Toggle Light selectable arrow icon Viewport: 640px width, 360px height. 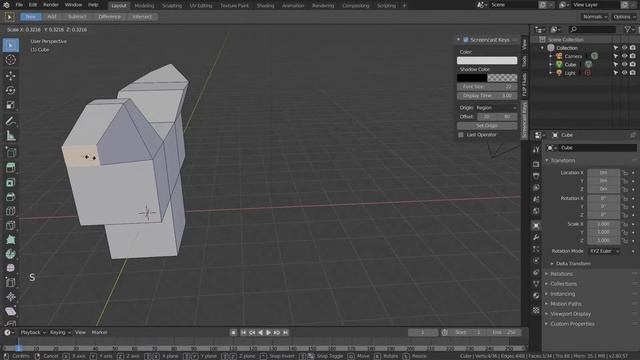coord(616,73)
